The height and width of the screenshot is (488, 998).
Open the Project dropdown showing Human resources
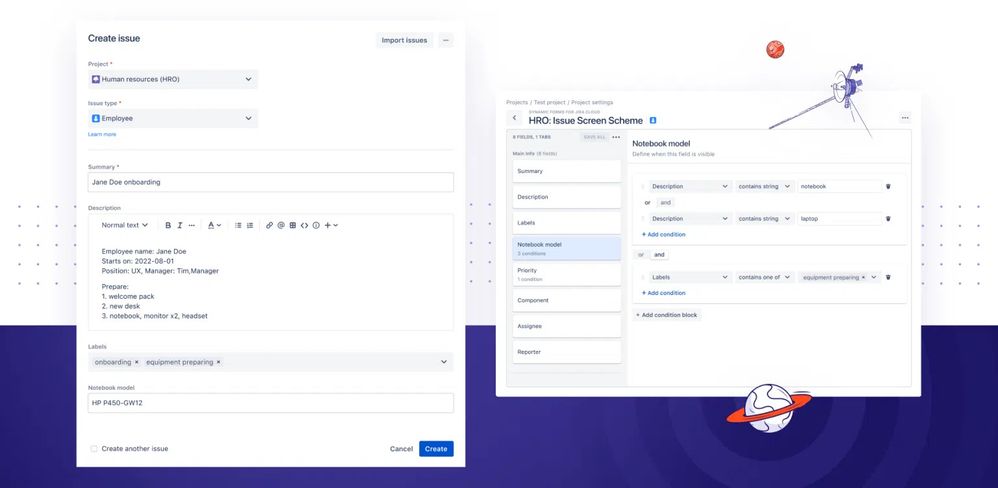172,80
